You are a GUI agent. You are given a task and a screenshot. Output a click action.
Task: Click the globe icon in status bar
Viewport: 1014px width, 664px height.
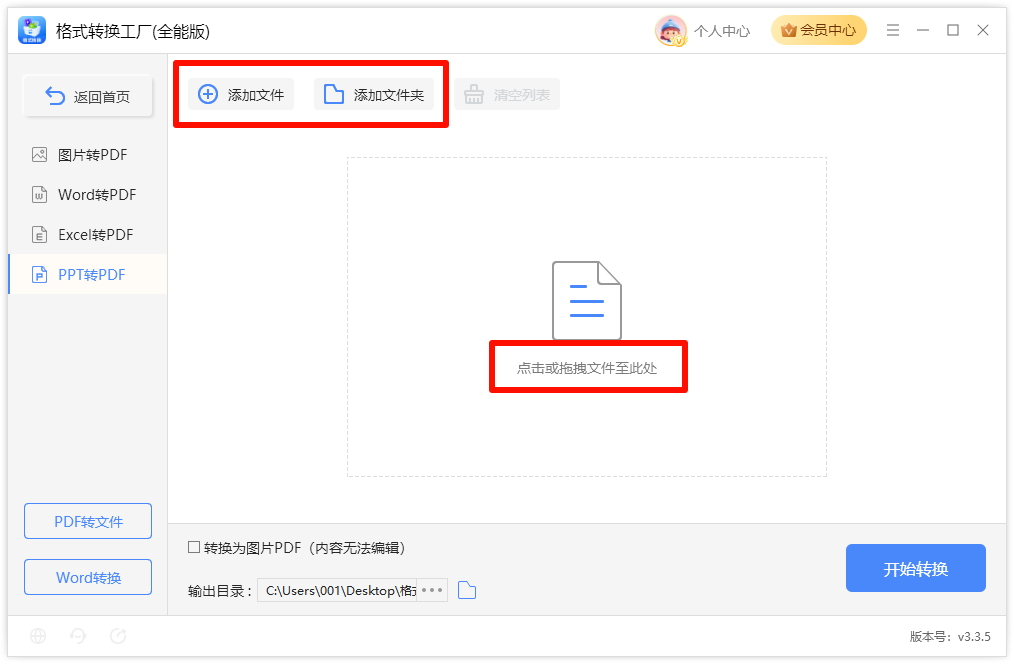(x=38, y=636)
